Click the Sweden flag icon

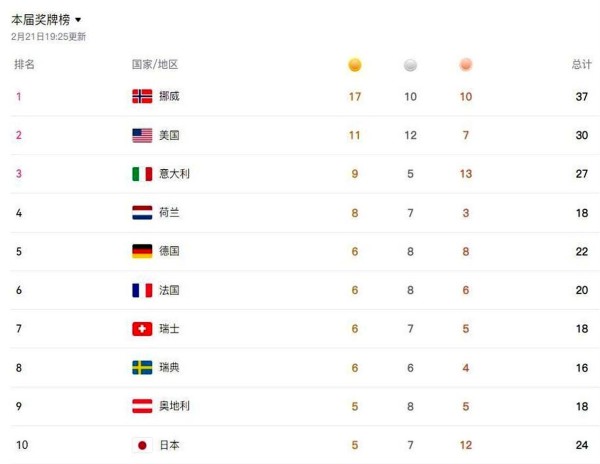pyautogui.click(x=142, y=367)
